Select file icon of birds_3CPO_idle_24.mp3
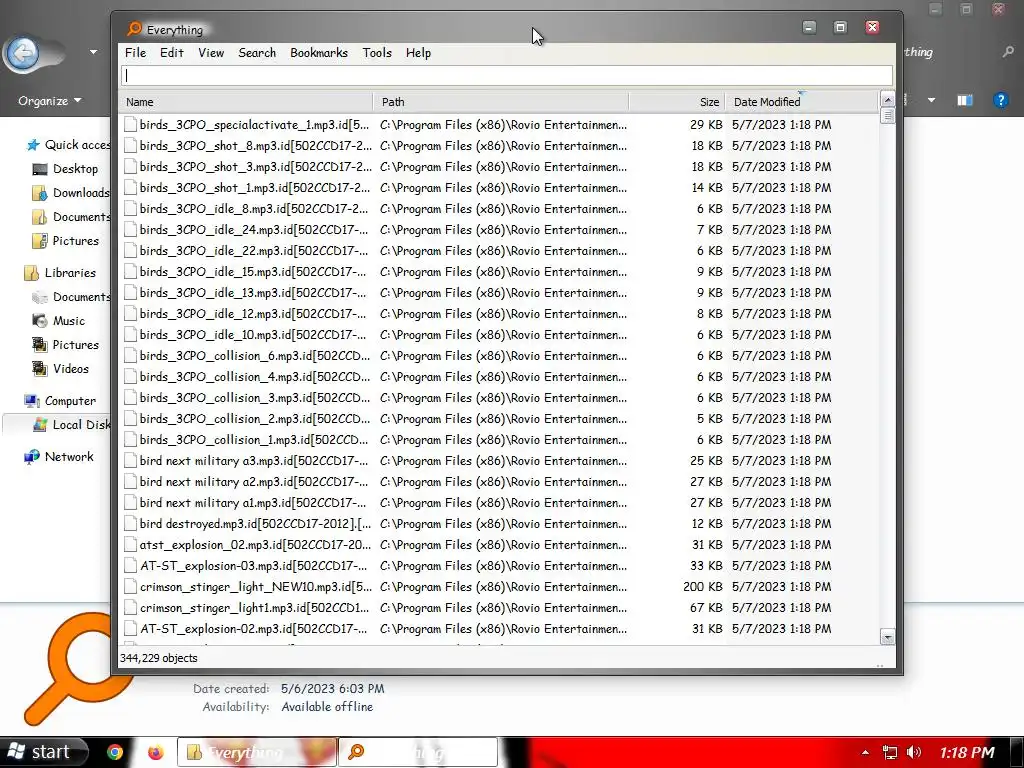Screen dimensions: 1024x768 (130, 230)
